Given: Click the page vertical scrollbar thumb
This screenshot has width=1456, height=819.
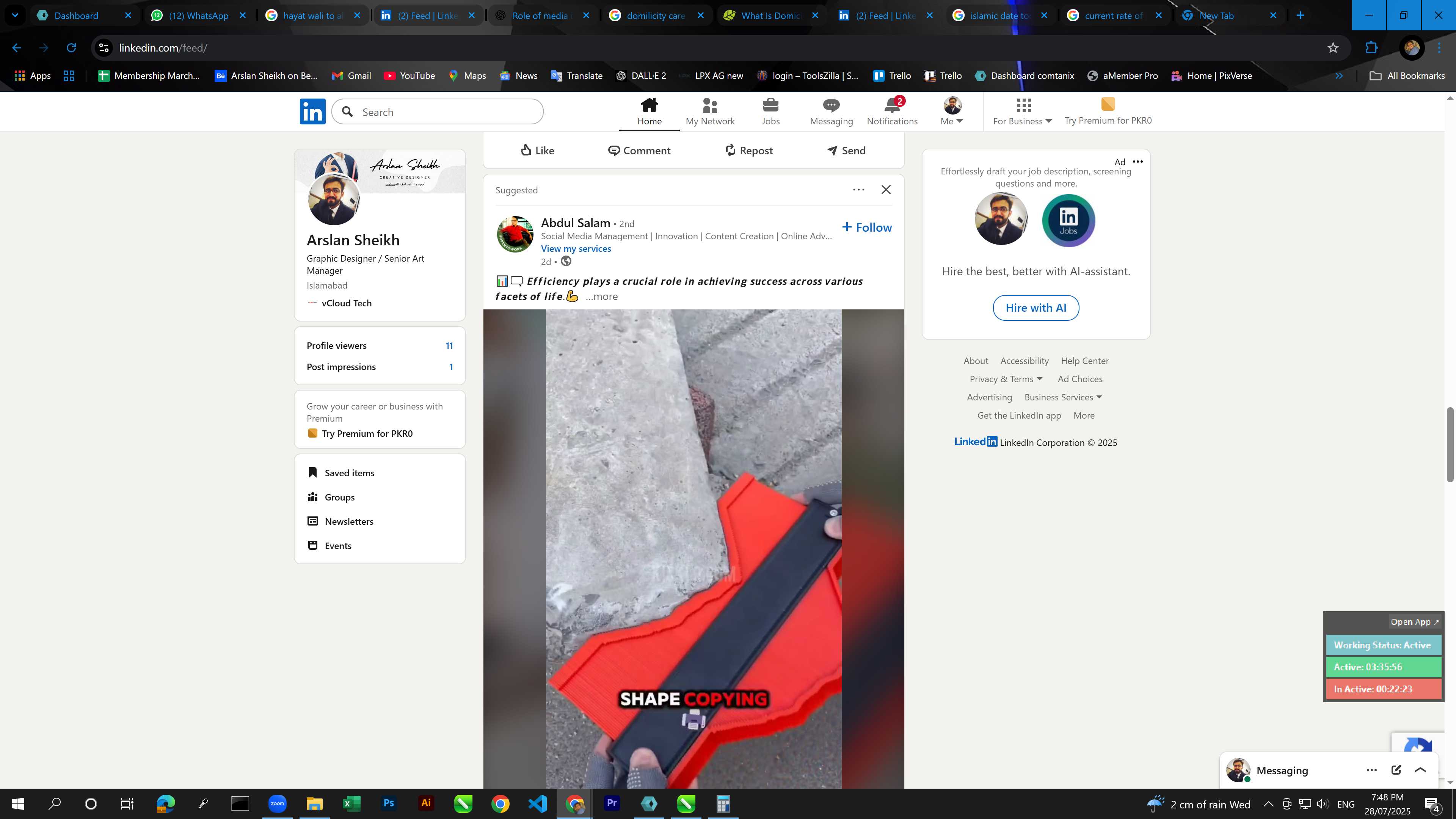Looking at the screenshot, I should pyautogui.click(x=1450, y=444).
